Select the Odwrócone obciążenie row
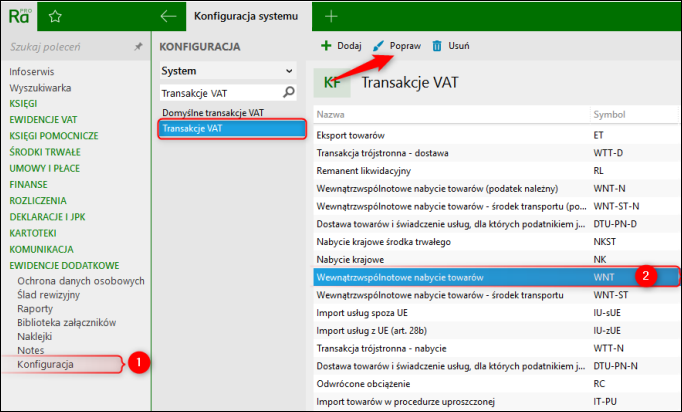The image size is (682, 412). click(495, 384)
